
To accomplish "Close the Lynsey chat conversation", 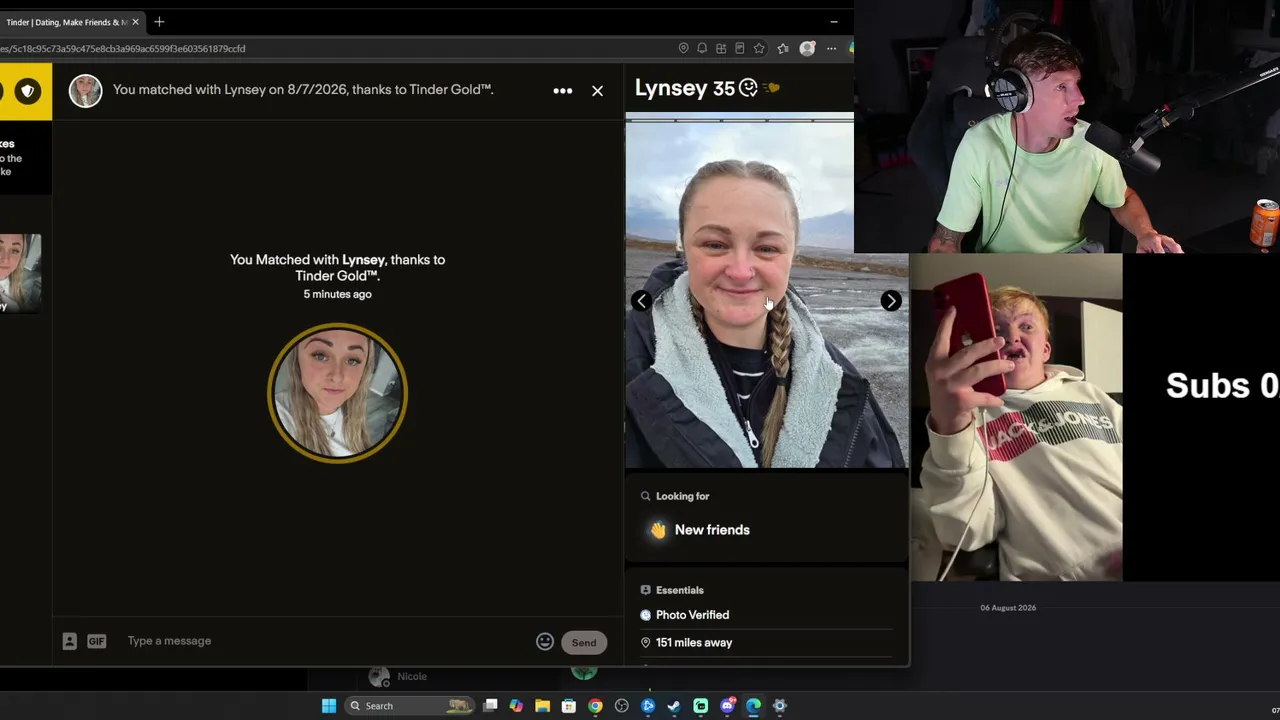I will pyautogui.click(x=597, y=91).
